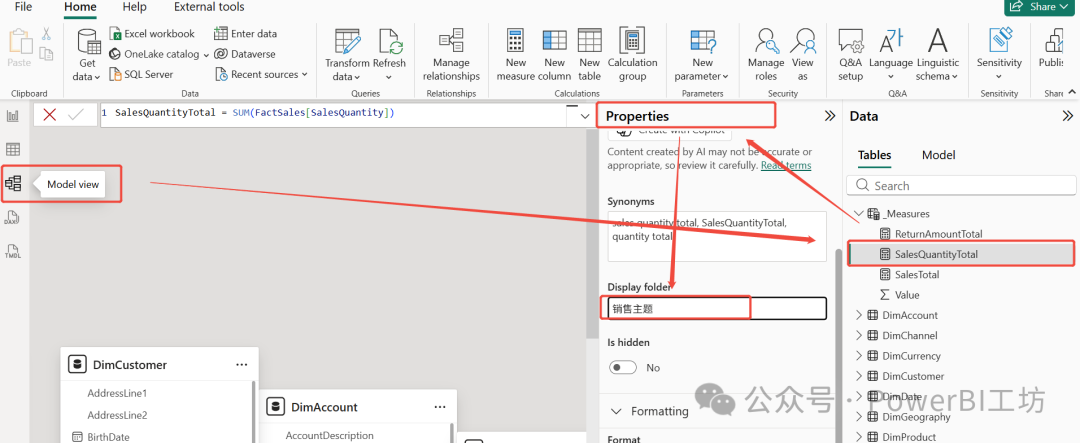Click Enter data
This screenshot has height=443, width=1080.
[x=245, y=33]
